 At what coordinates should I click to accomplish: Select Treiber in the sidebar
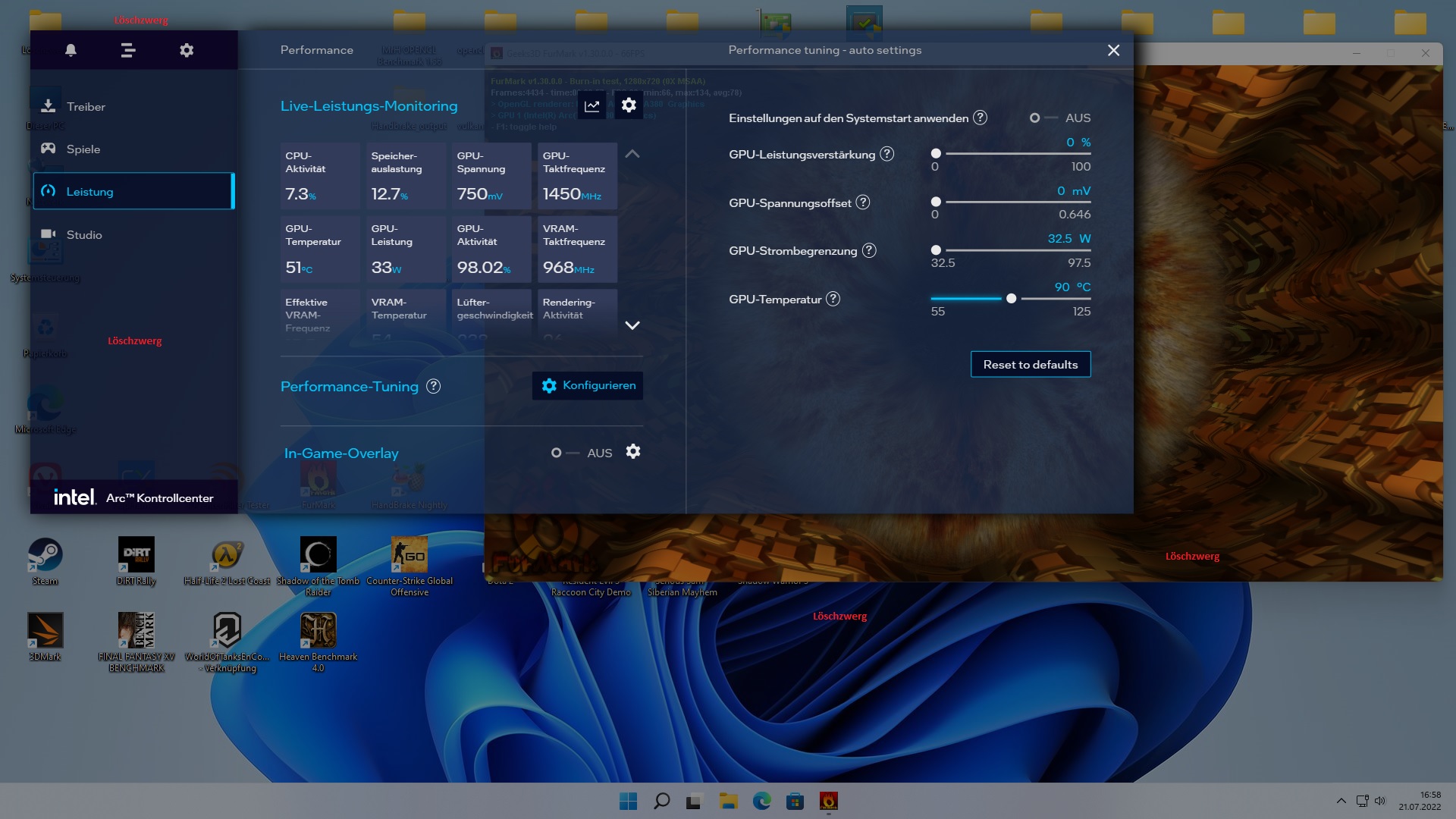click(x=86, y=107)
